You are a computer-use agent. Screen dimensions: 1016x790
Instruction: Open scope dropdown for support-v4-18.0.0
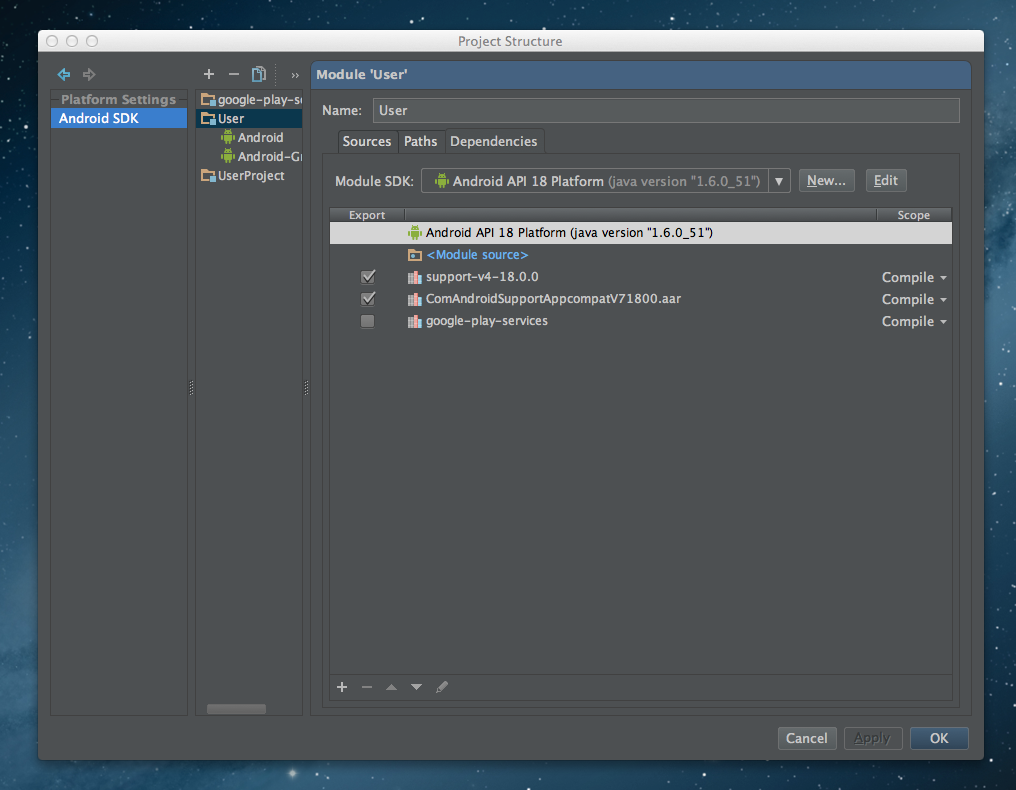(914, 277)
